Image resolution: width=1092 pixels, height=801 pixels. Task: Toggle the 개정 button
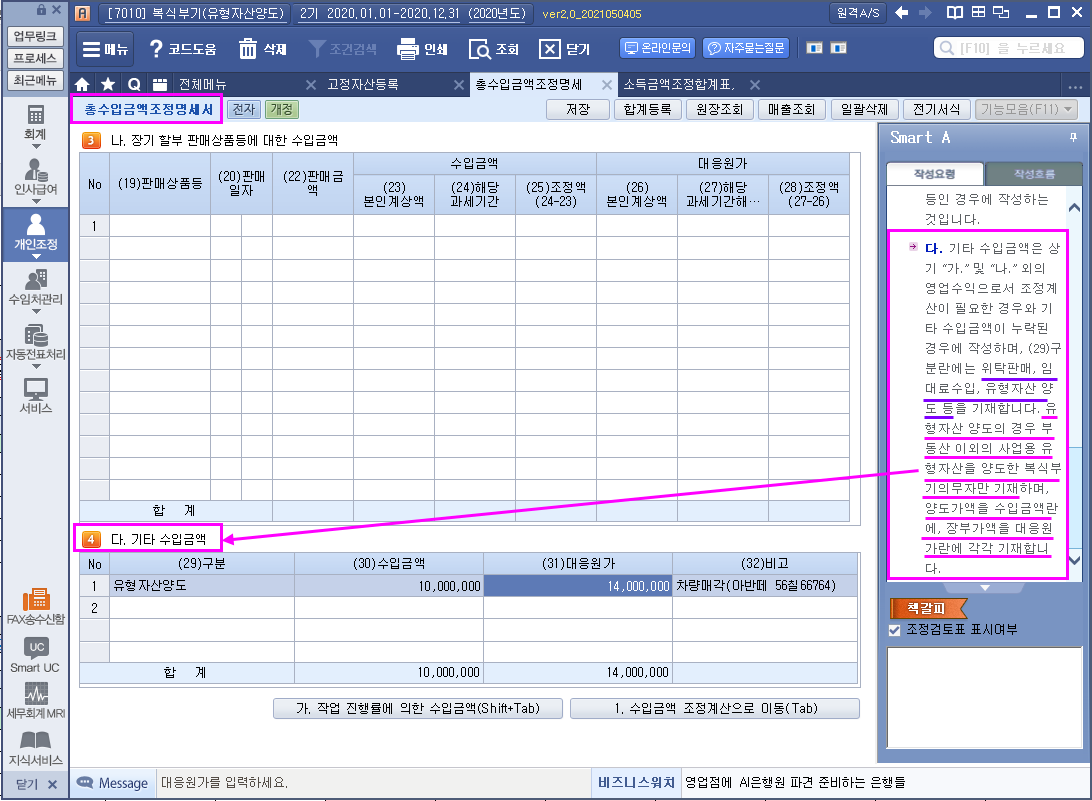click(x=281, y=110)
